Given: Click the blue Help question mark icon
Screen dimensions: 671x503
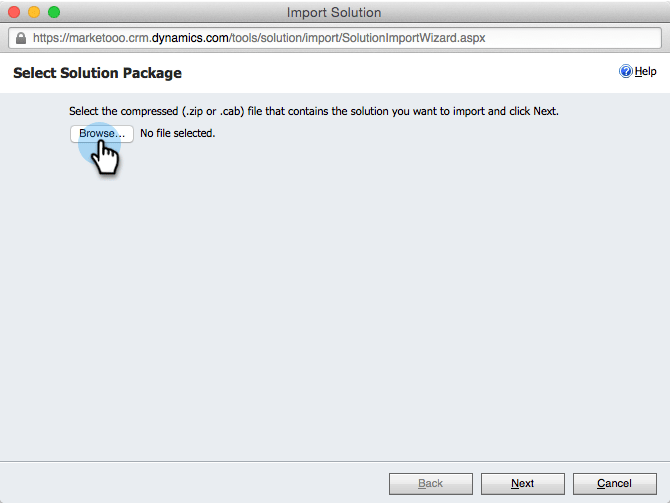Looking at the screenshot, I should point(626,72).
